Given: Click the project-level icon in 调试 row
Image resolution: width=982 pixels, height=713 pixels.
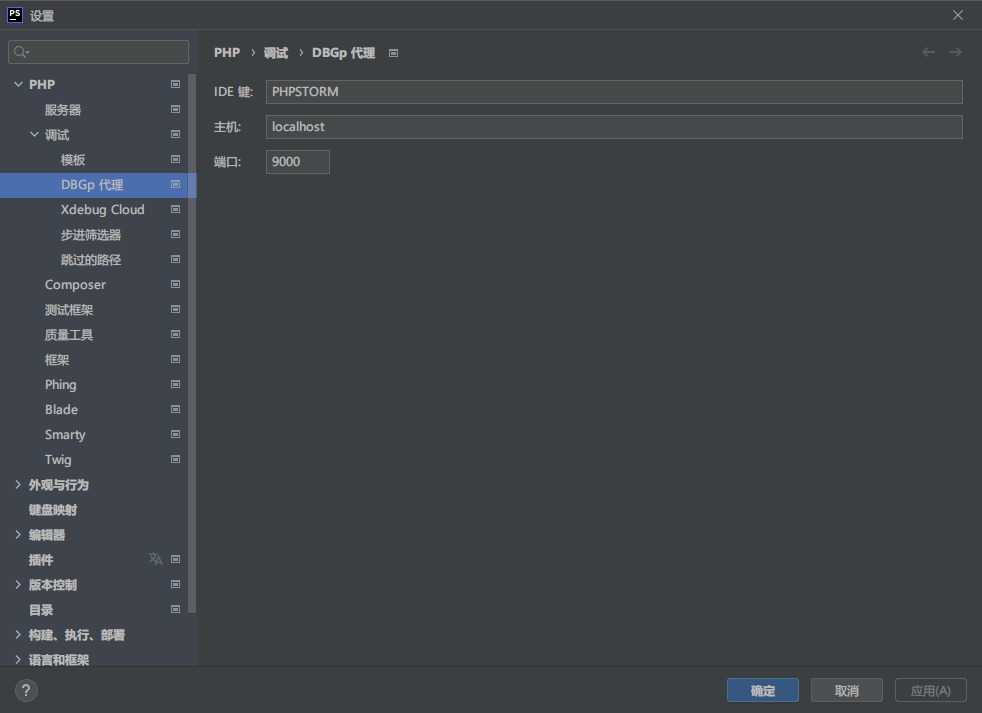Looking at the screenshot, I should (175, 134).
